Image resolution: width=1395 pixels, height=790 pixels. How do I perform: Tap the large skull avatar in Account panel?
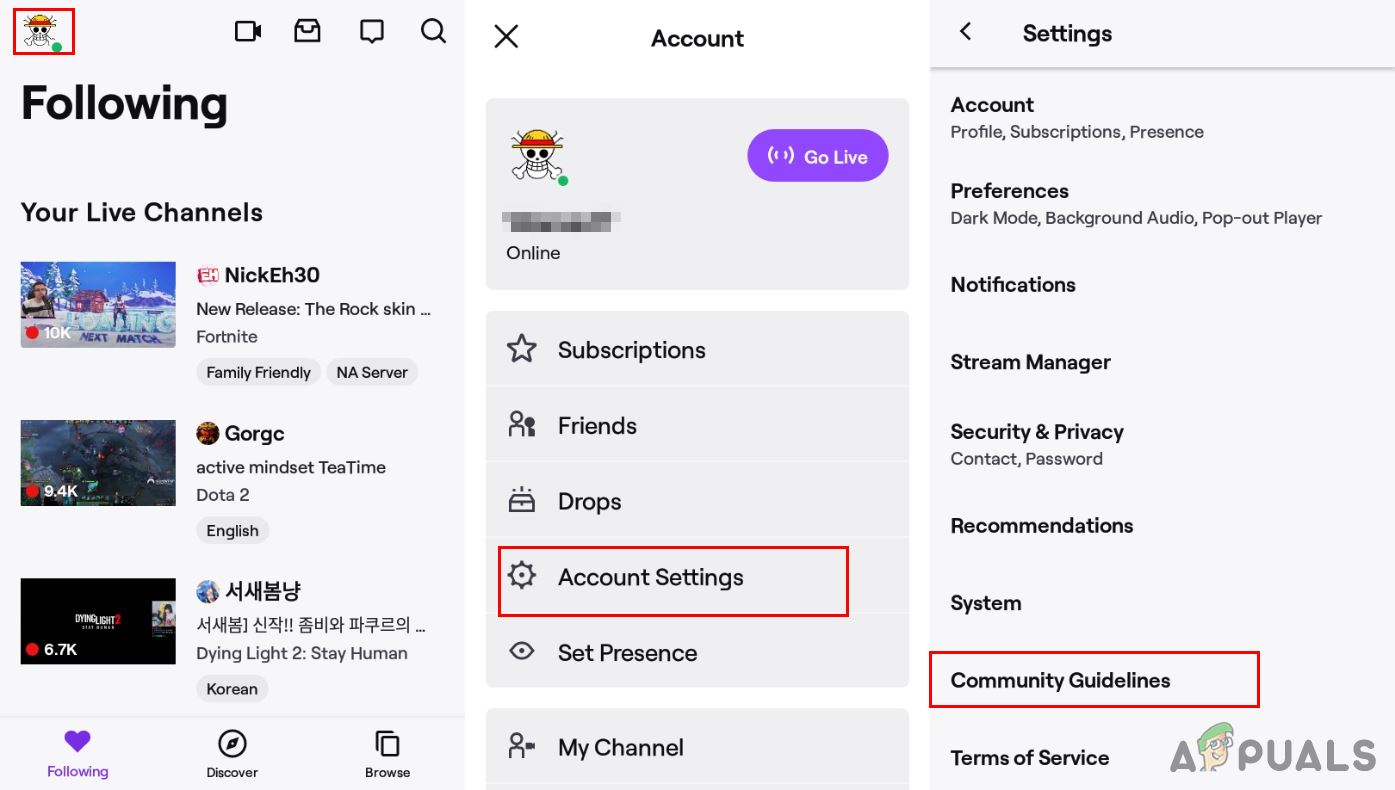click(x=538, y=155)
